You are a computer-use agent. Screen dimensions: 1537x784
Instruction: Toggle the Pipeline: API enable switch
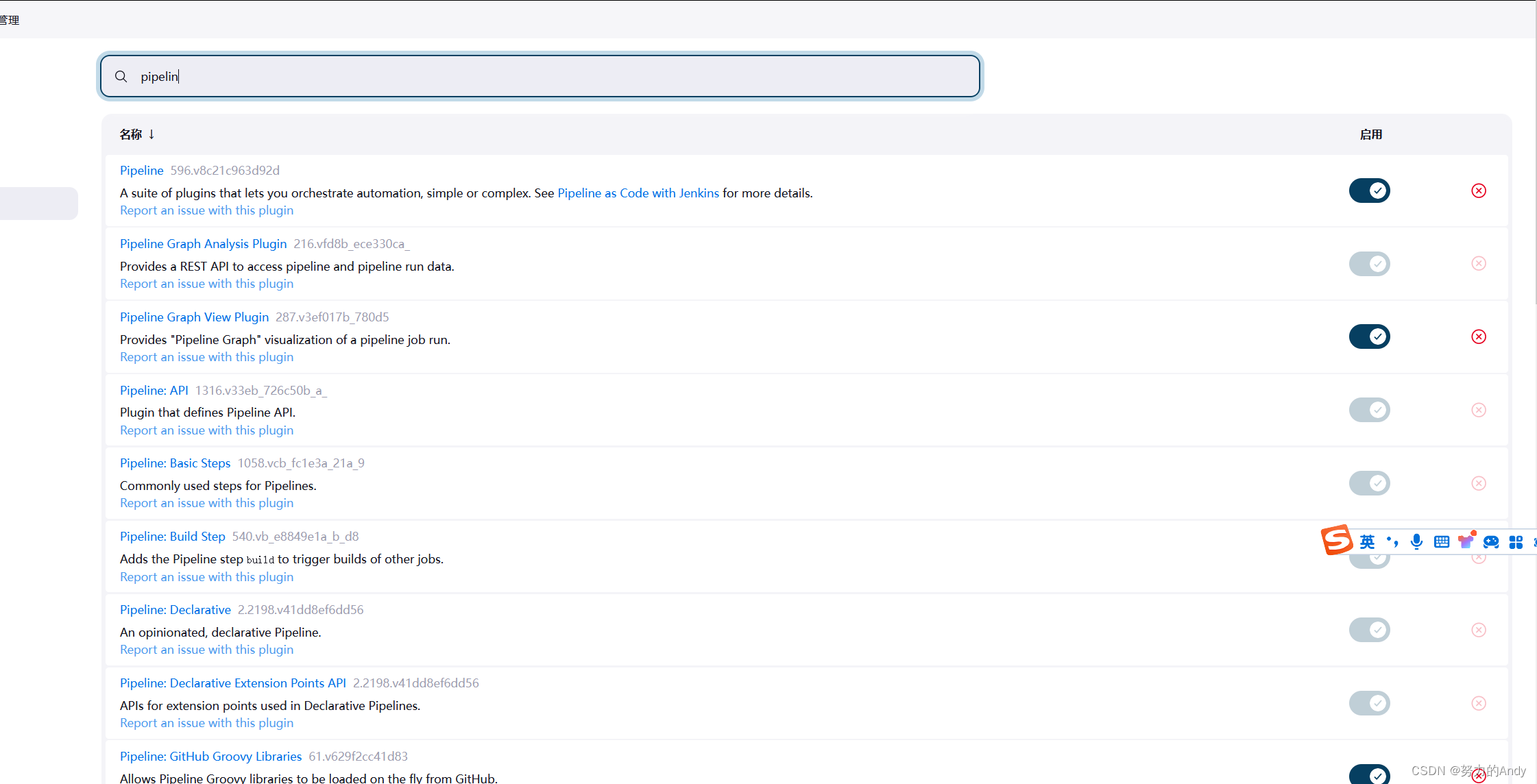(x=1369, y=410)
